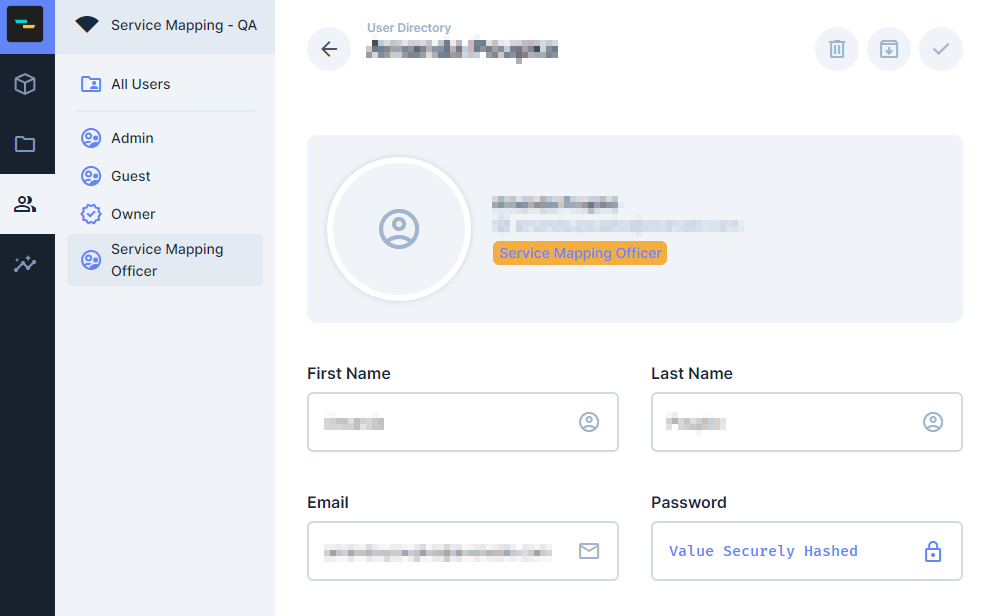Click the back arrow button
The image size is (981, 616).
pos(329,49)
